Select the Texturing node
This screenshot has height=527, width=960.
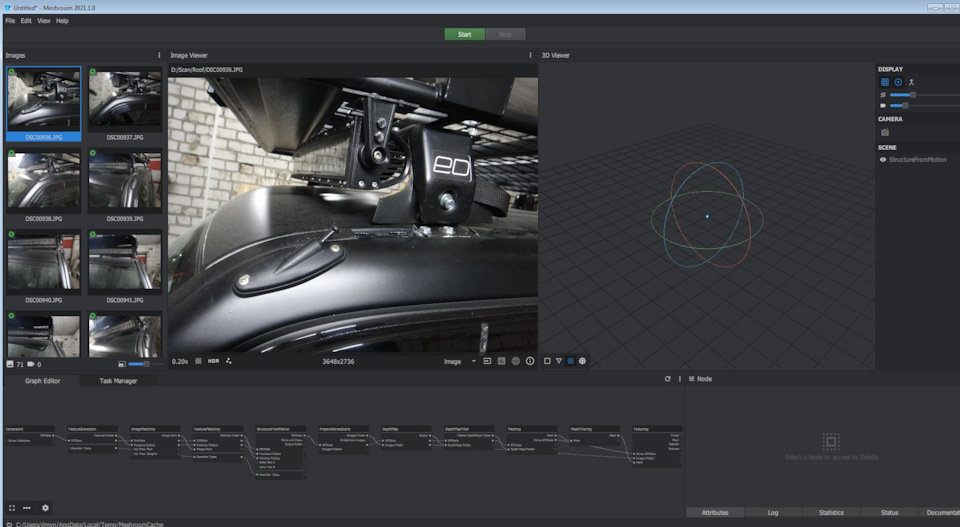(x=658, y=447)
